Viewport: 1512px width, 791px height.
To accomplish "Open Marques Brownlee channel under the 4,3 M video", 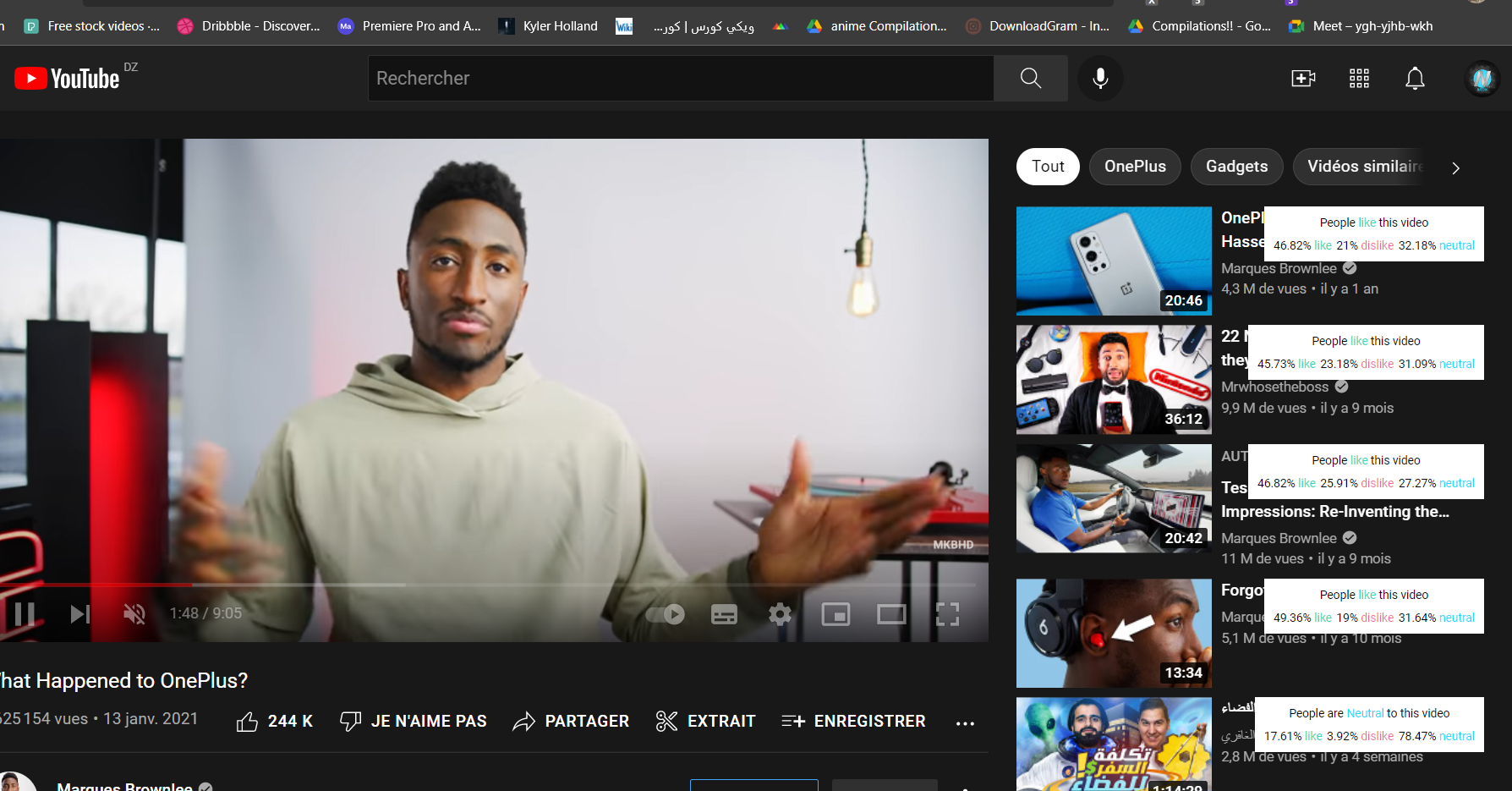I will click(1279, 268).
